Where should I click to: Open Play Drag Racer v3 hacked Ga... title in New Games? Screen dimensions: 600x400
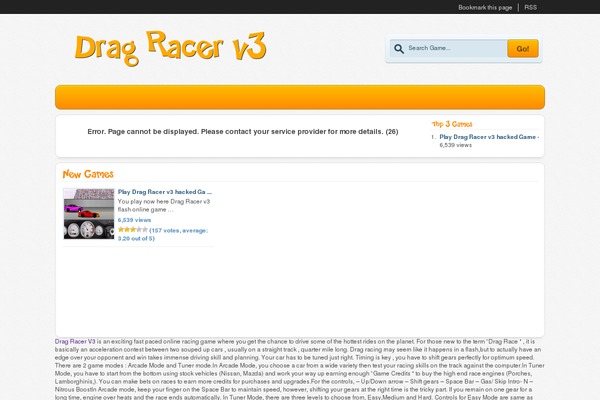coord(165,192)
